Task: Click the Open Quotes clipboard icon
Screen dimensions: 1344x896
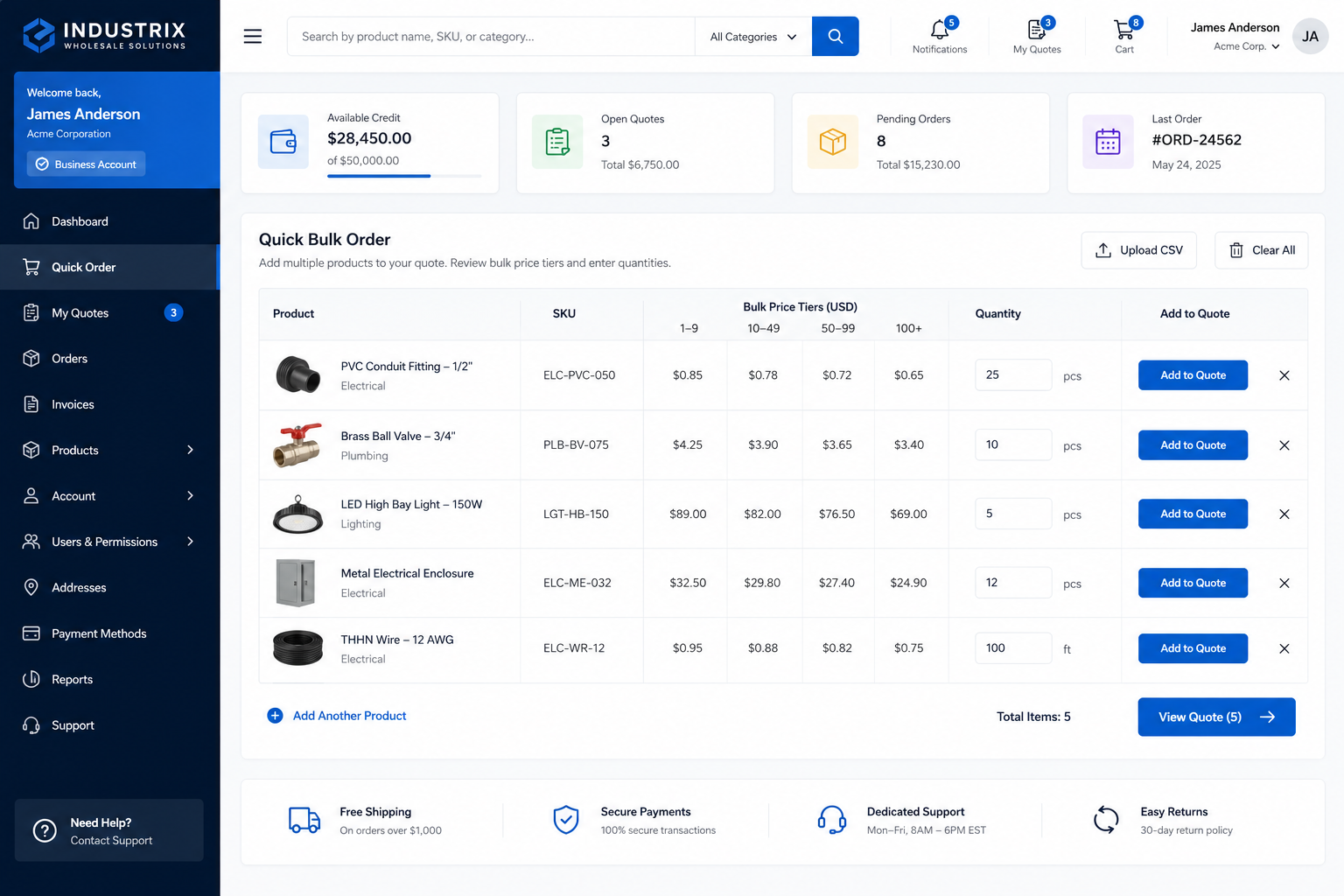Action: 557,142
